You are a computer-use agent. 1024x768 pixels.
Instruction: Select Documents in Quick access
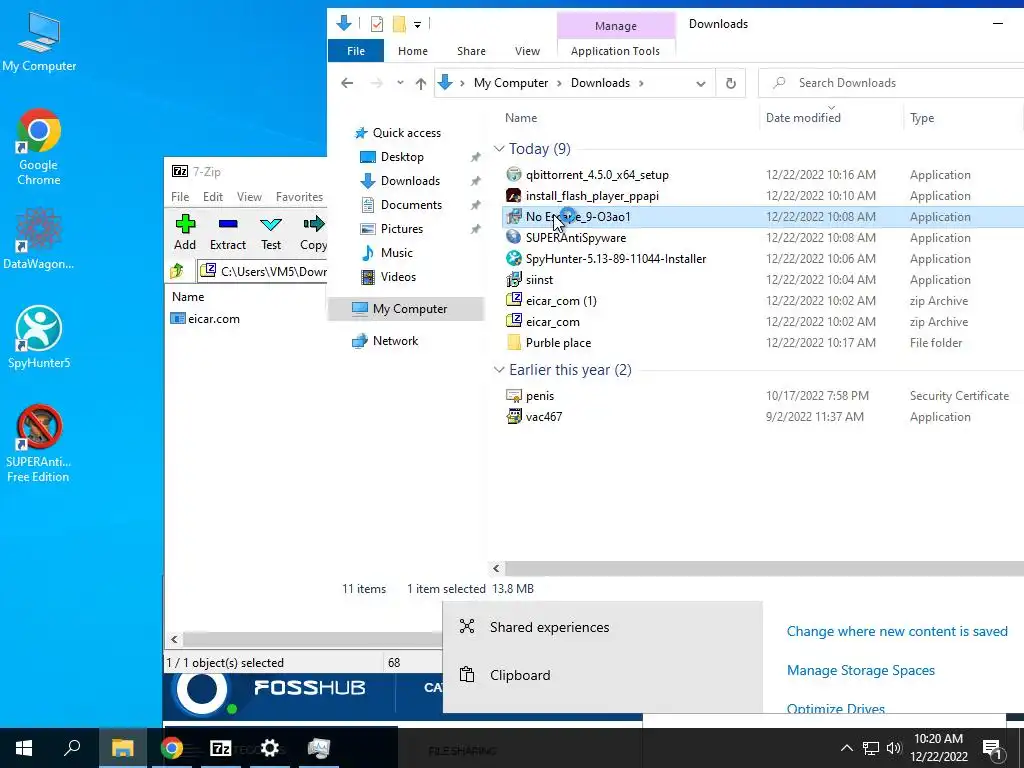pyautogui.click(x=411, y=205)
